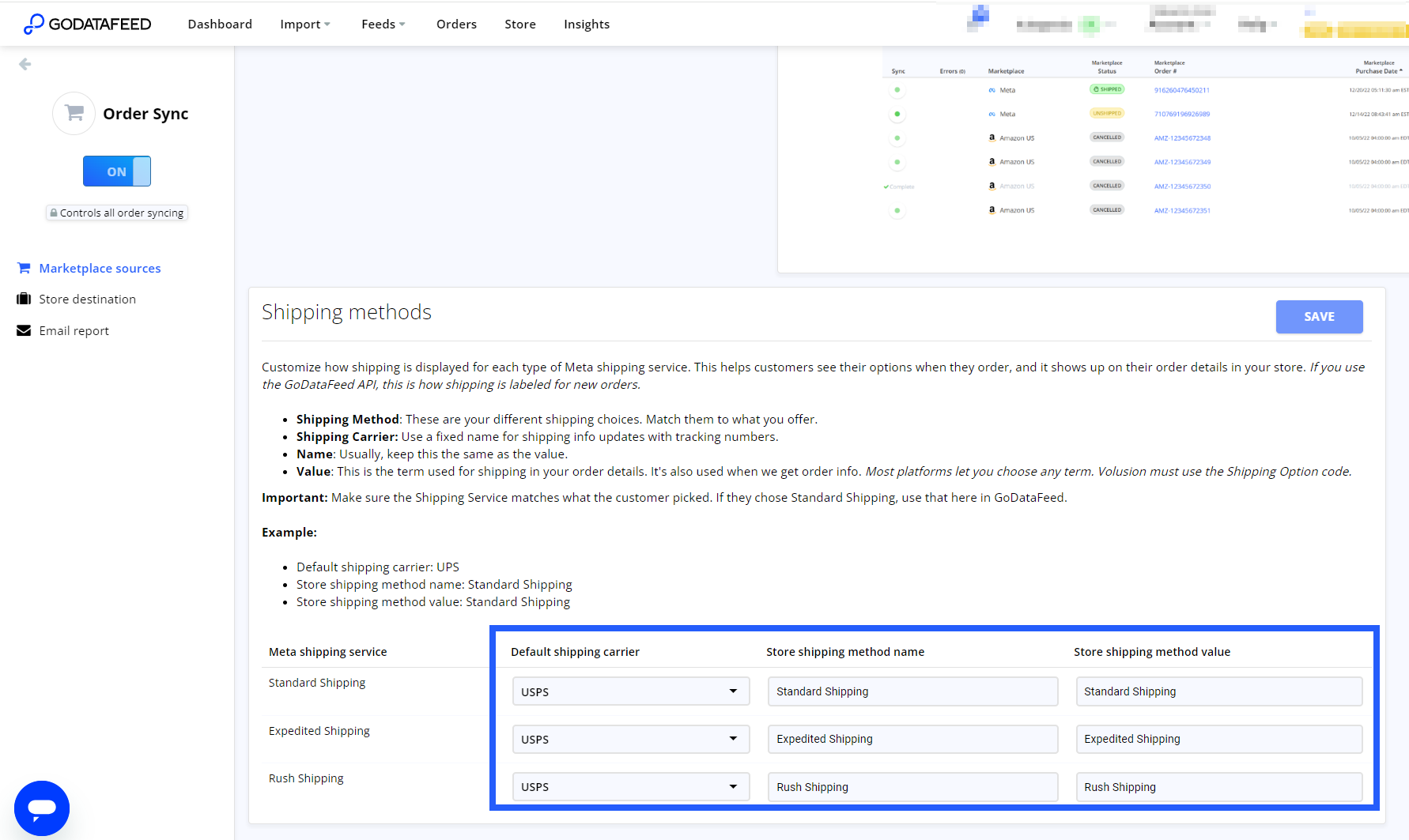Open carrier dropdown for Expedited Shipping
This screenshot has width=1409, height=840.
630,739
